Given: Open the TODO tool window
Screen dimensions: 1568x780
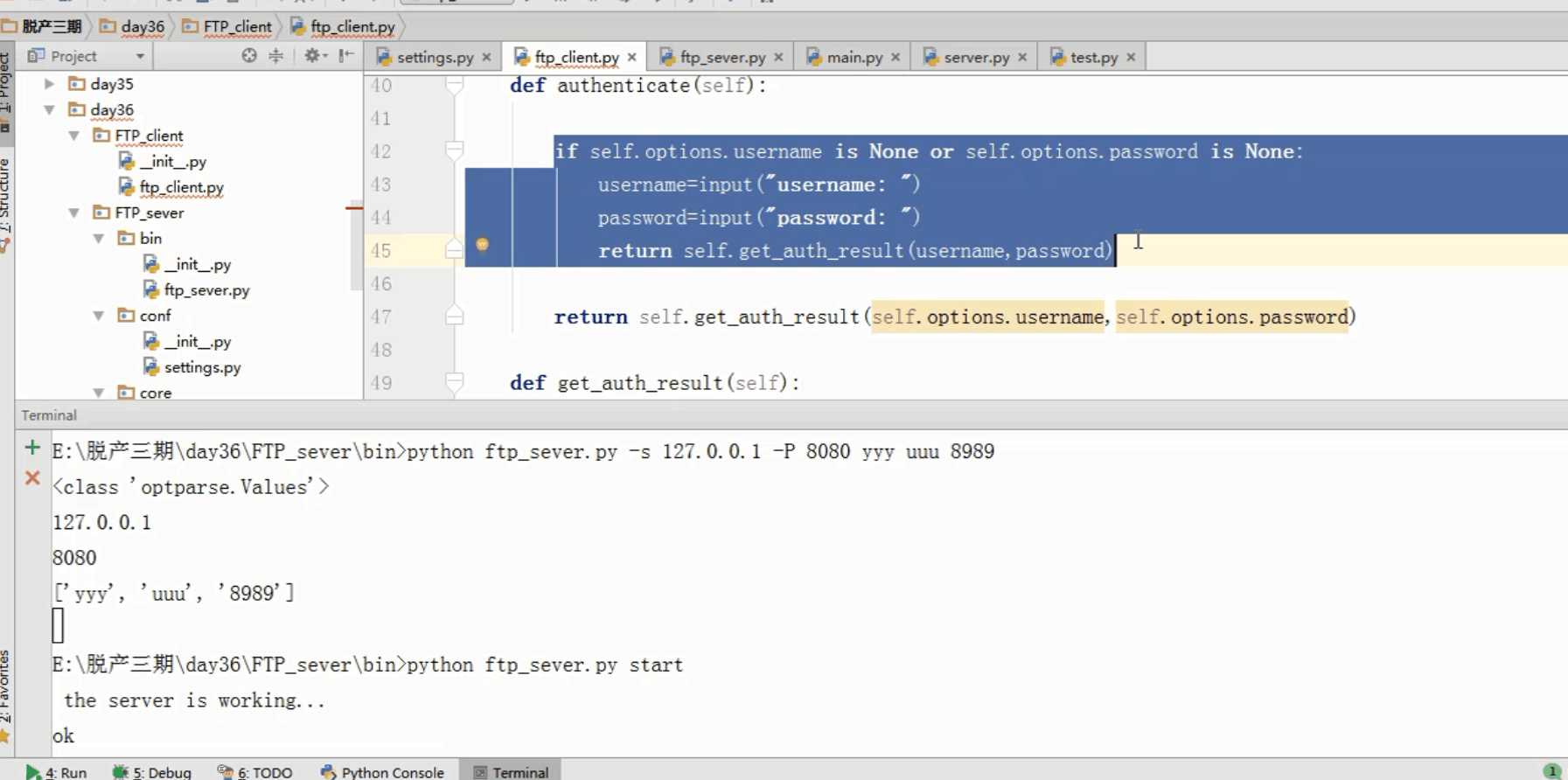Looking at the screenshot, I should pos(254,771).
